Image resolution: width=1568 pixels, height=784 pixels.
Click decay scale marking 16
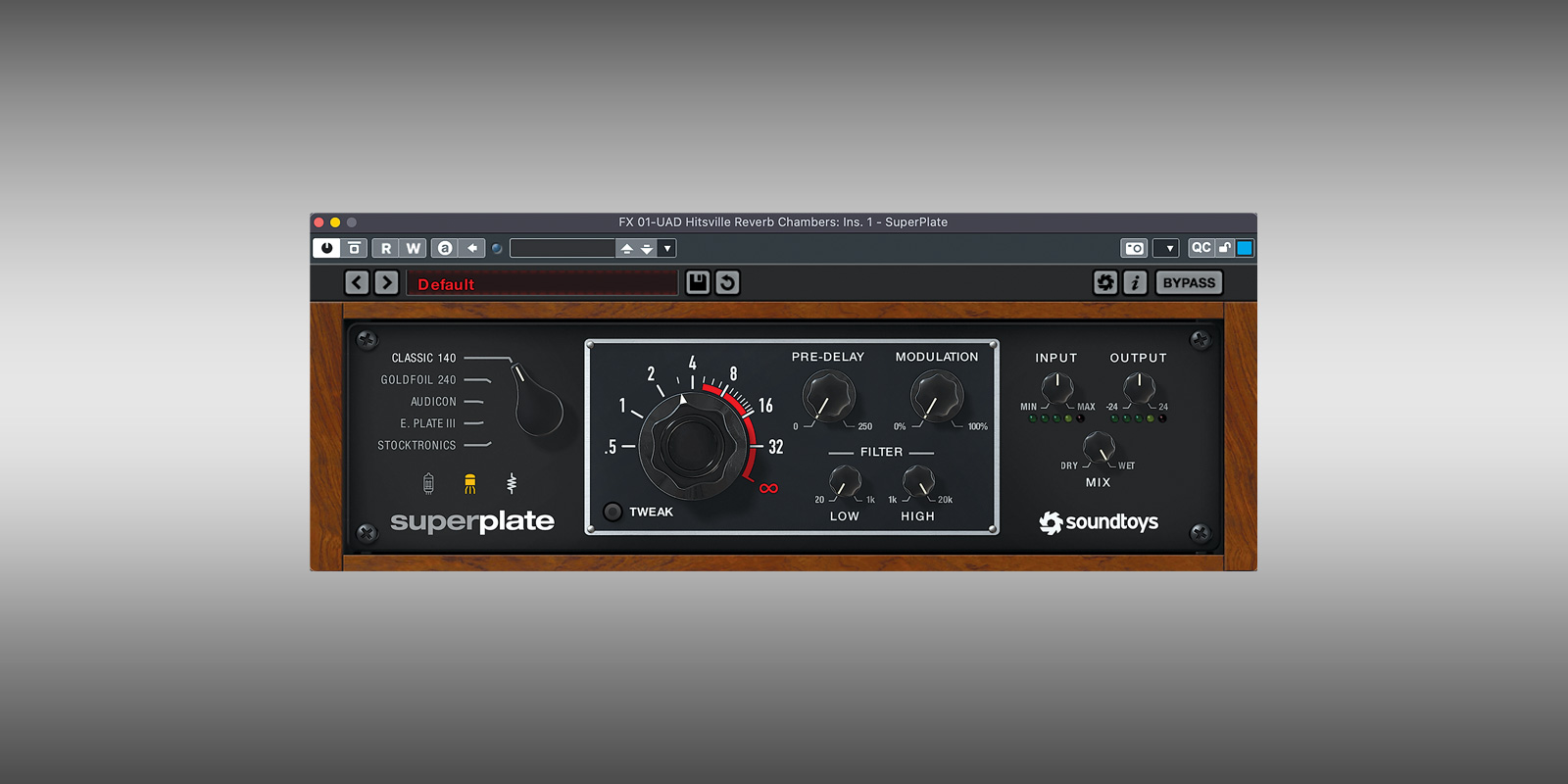(x=765, y=405)
